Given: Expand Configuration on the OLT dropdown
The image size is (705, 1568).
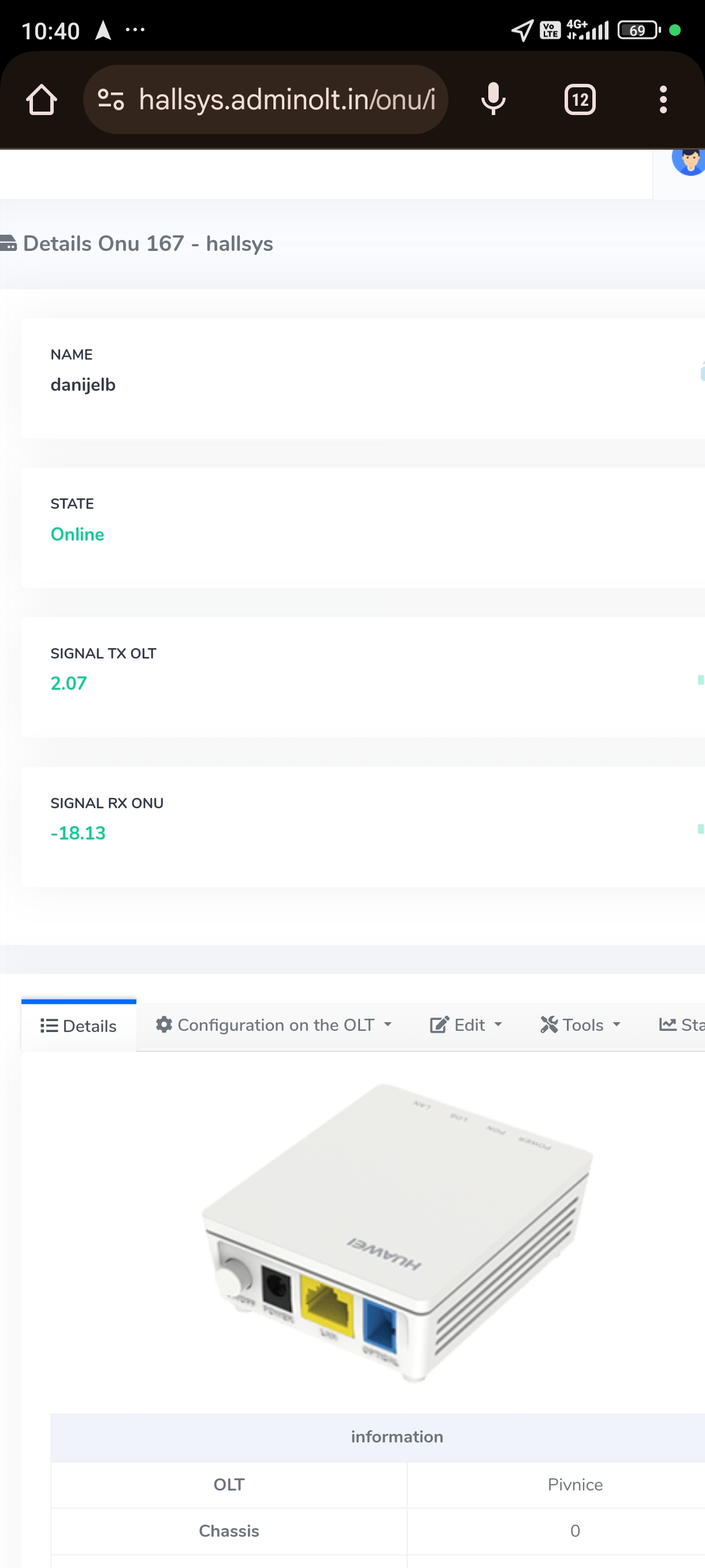Looking at the screenshot, I should click(388, 1025).
